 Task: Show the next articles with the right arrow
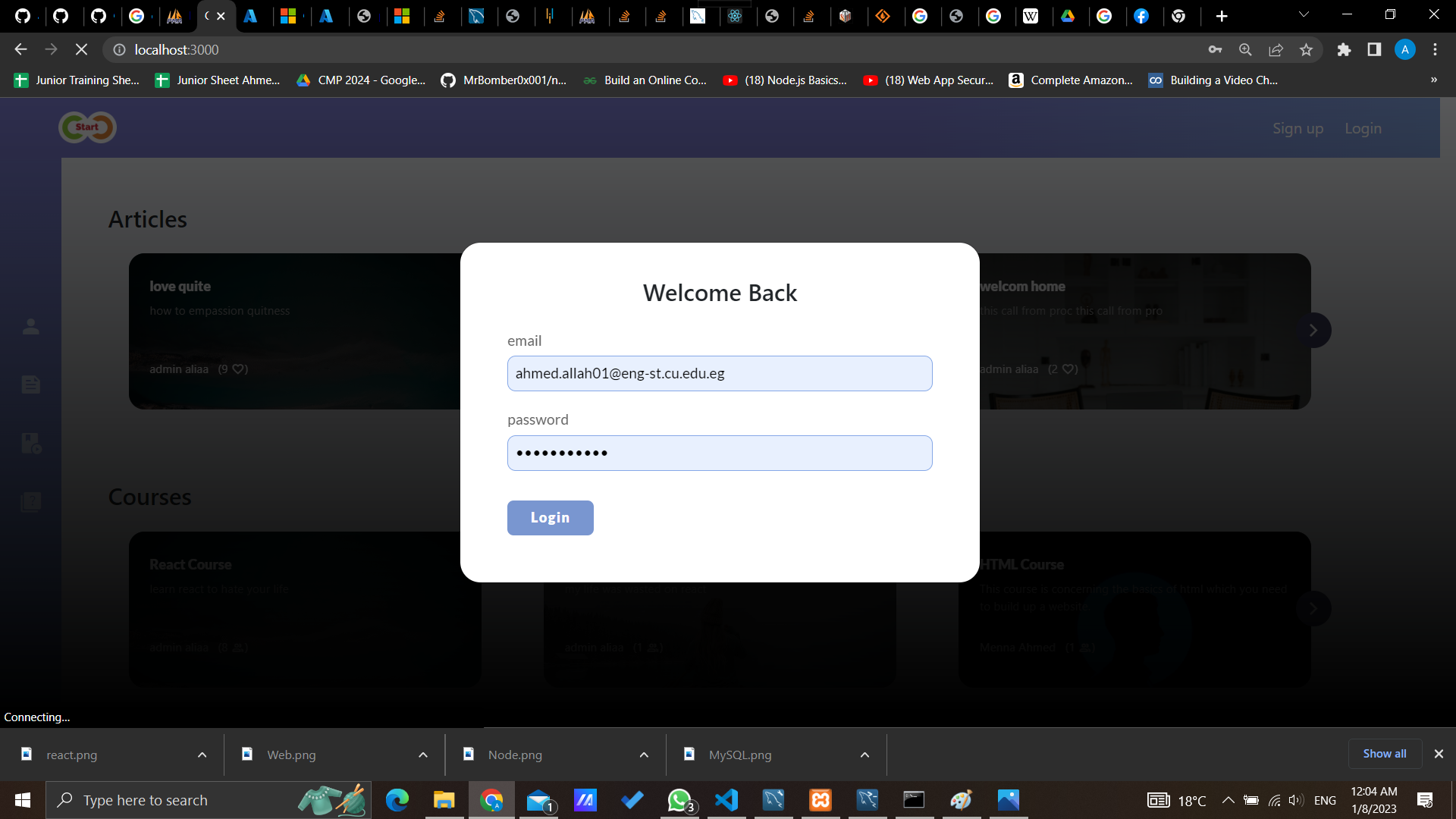point(1313,331)
